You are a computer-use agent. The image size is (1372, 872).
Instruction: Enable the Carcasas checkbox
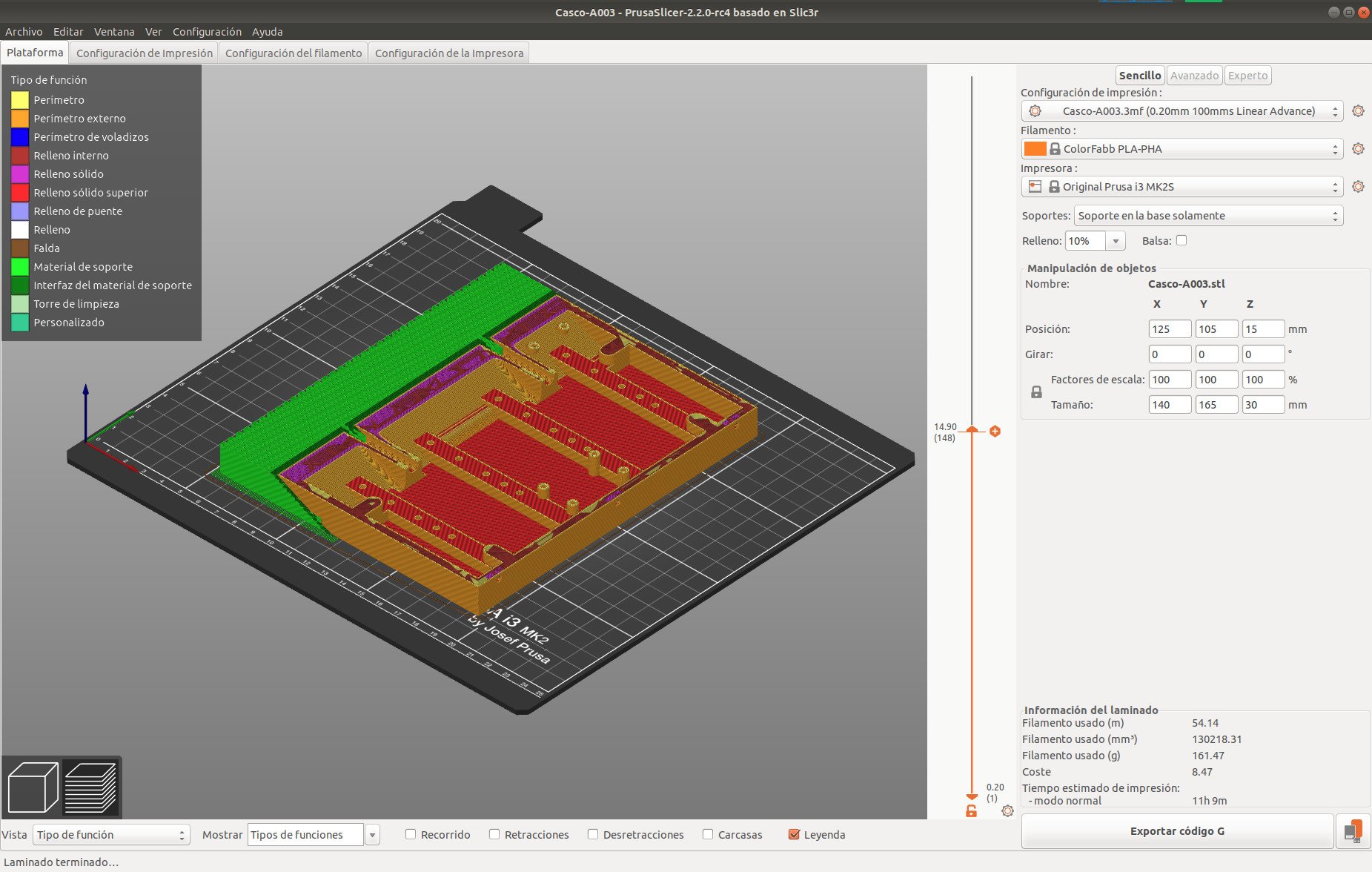pyautogui.click(x=708, y=834)
